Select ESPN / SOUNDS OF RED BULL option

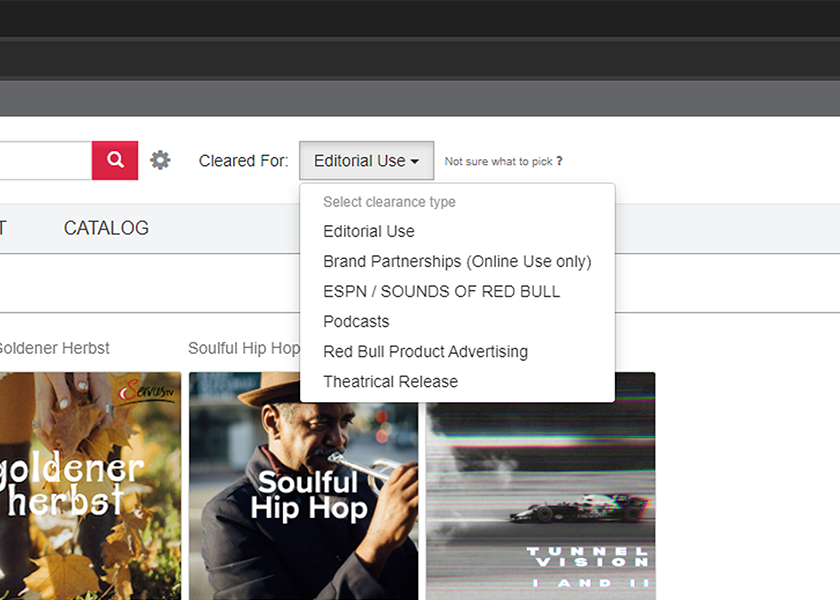click(x=457, y=291)
